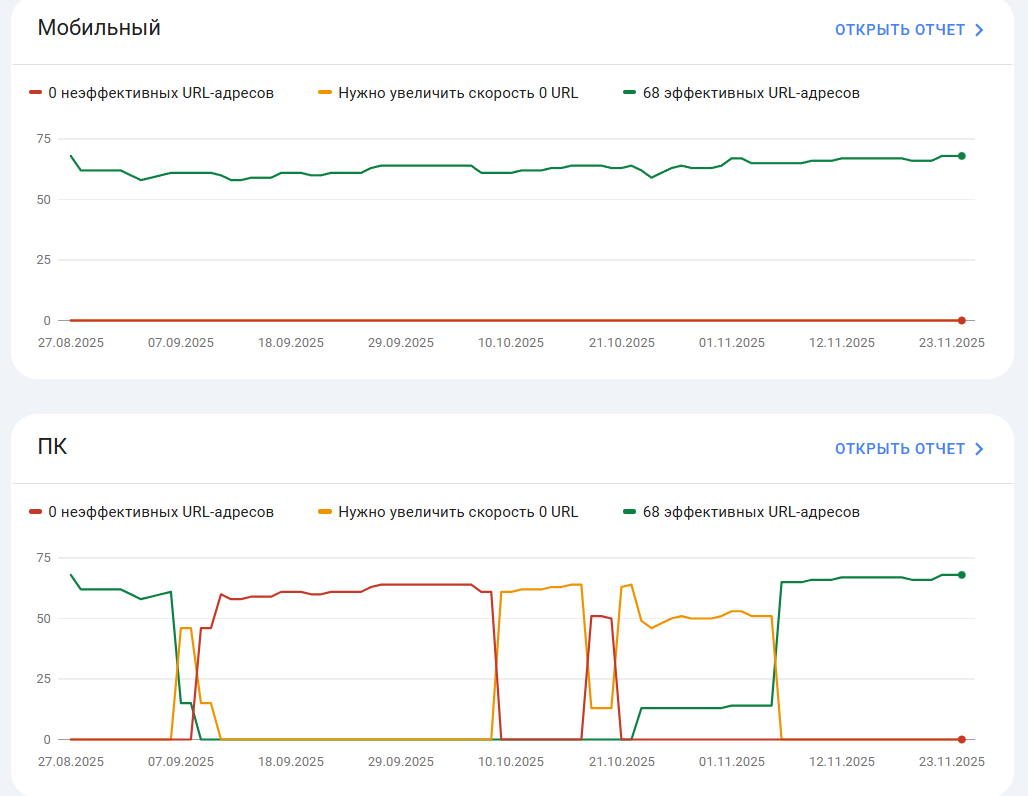The height and width of the screenshot is (796, 1028).
Task: Click the red endpoint dot on the ПК chart
Action: [961, 740]
